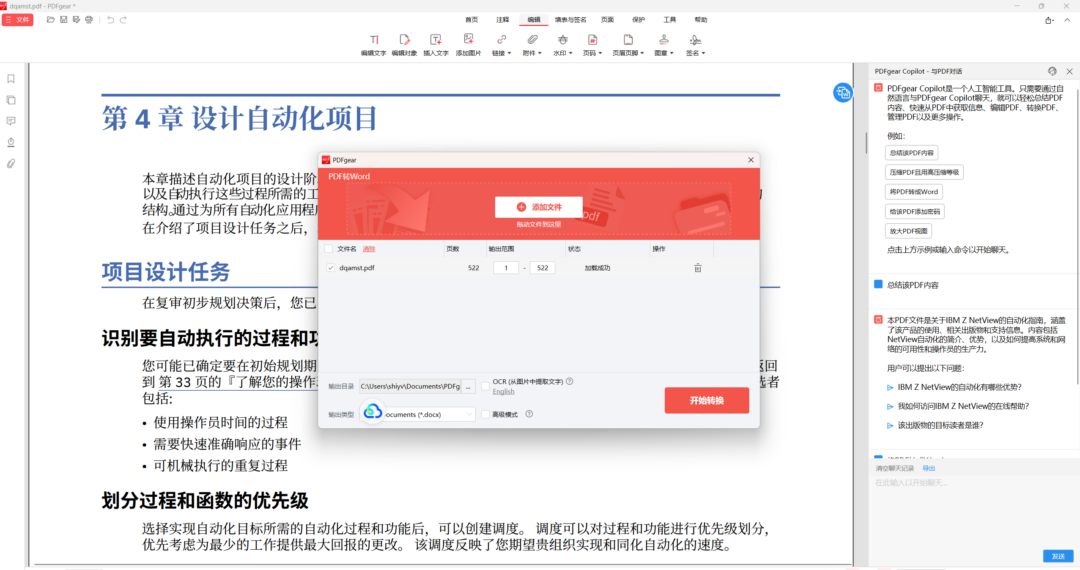The image size is (1080, 570).
Task: Click the 添加文件 button in dialog
Action: [539, 207]
